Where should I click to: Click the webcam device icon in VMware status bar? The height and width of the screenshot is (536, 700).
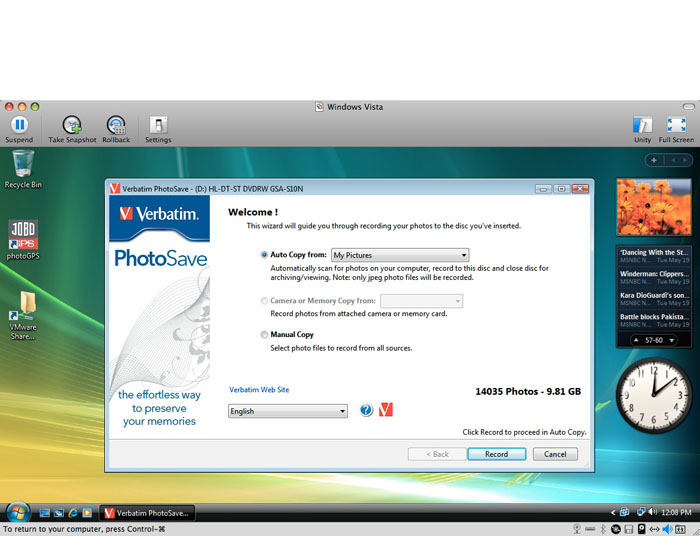(x=577, y=529)
